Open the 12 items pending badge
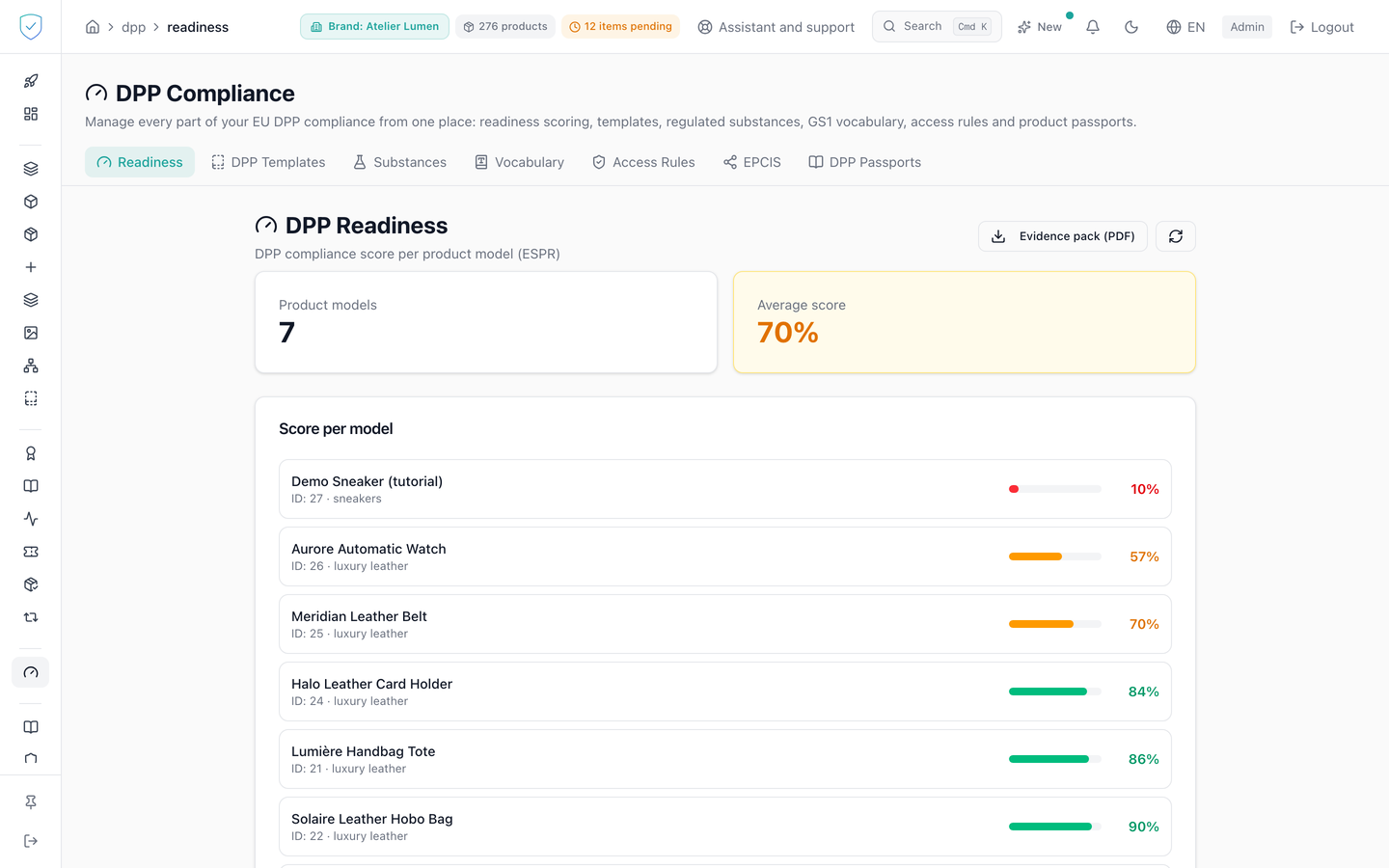This screenshot has width=1389, height=868. 620,27
